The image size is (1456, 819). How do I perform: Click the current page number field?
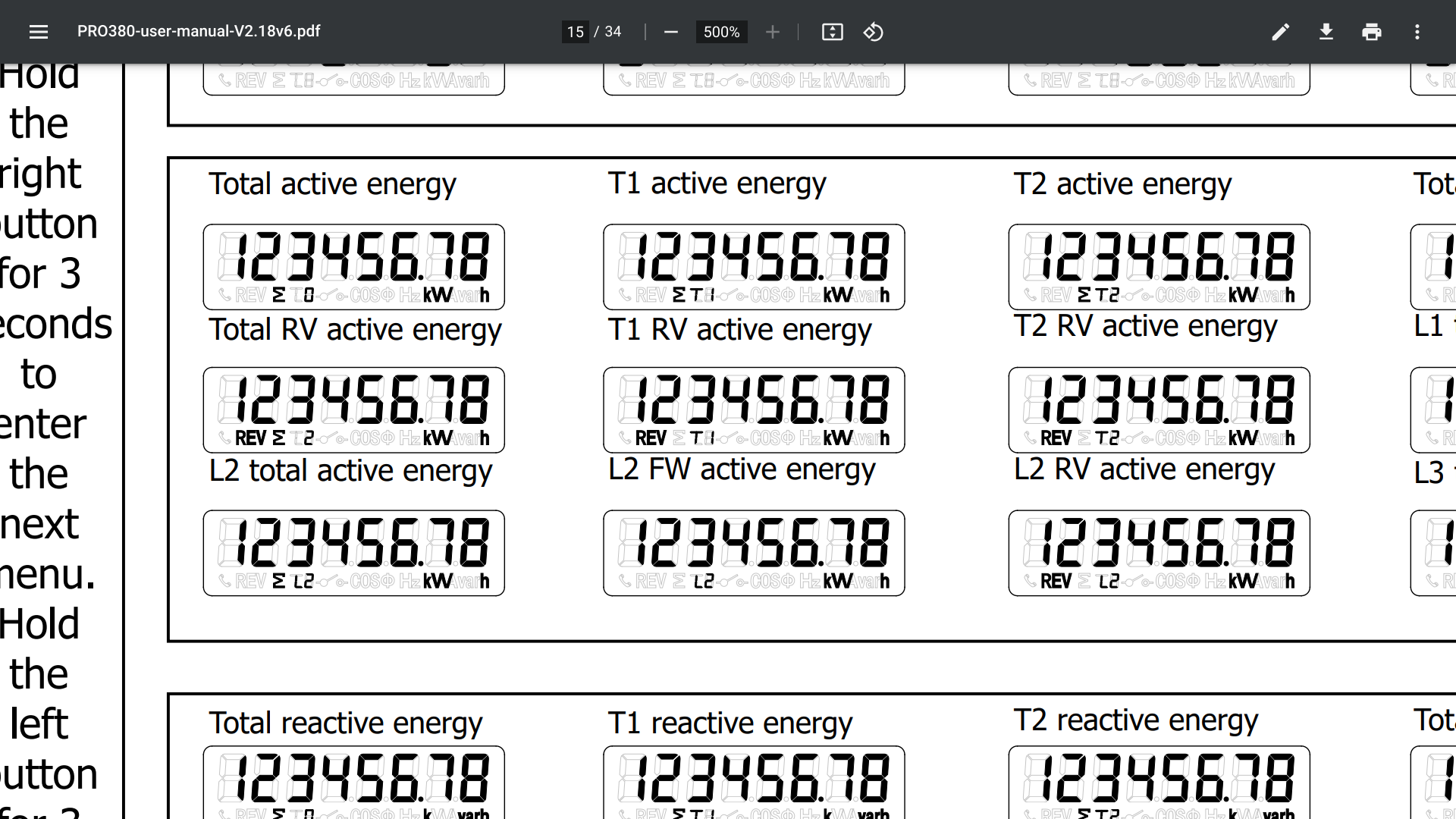(576, 32)
